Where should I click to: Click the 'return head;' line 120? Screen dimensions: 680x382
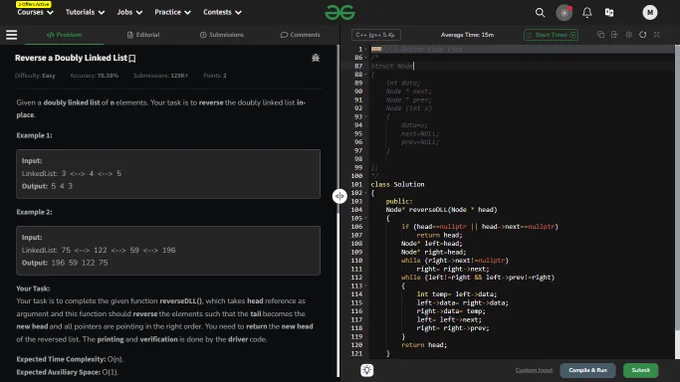click(424, 345)
